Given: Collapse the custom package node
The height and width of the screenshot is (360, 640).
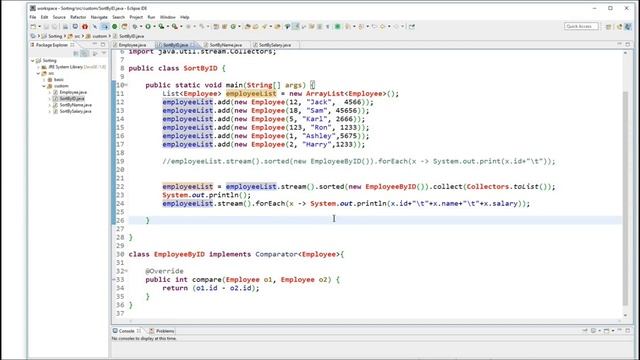Looking at the screenshot, I should (x=44, y=86).
